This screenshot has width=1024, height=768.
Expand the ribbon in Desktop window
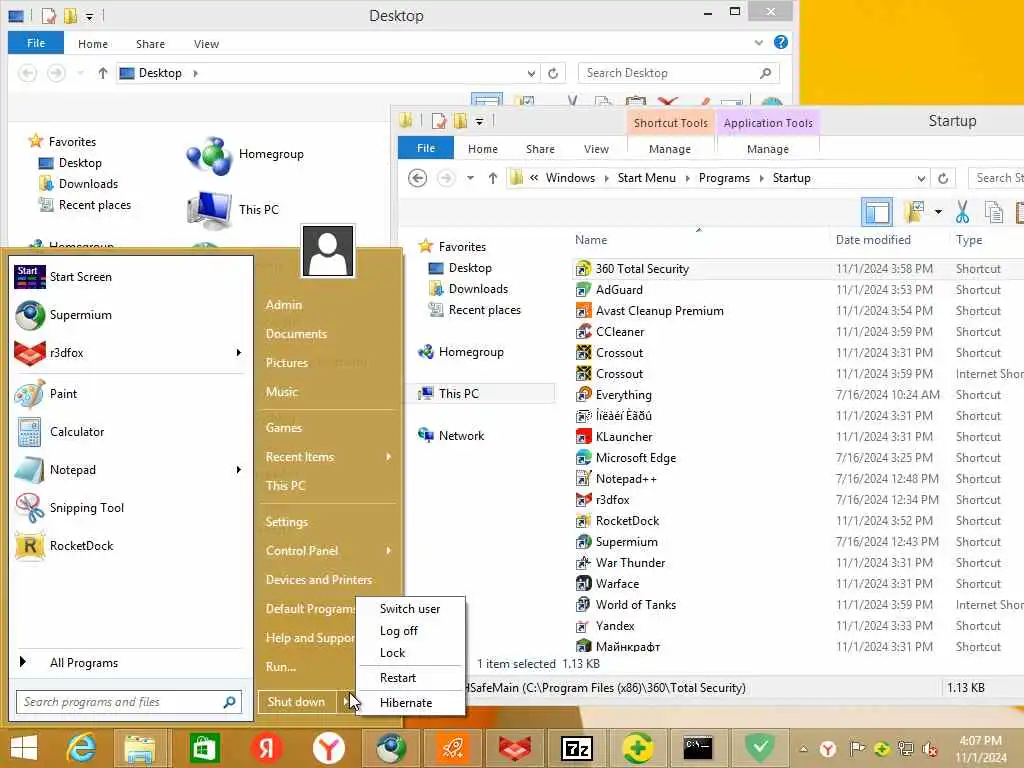coord(758,42)
